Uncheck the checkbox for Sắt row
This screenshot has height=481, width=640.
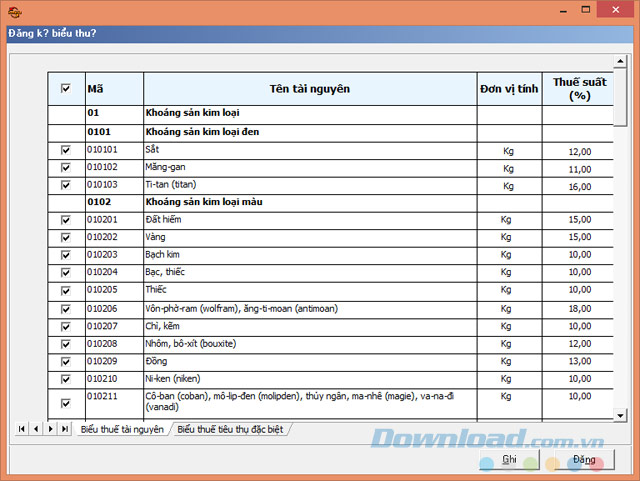click(x=66, y=150)
